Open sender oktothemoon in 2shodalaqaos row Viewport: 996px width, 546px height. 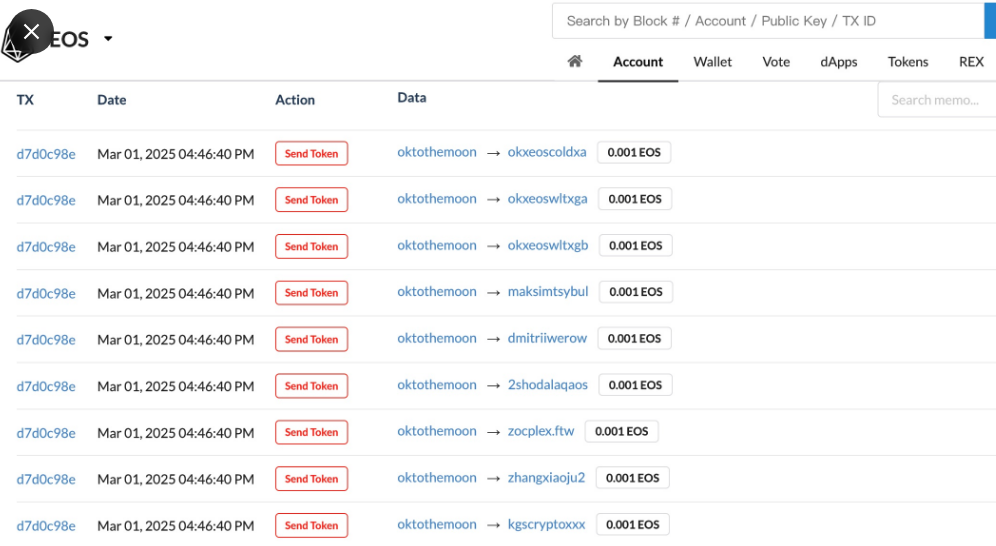tap(436, 385)
